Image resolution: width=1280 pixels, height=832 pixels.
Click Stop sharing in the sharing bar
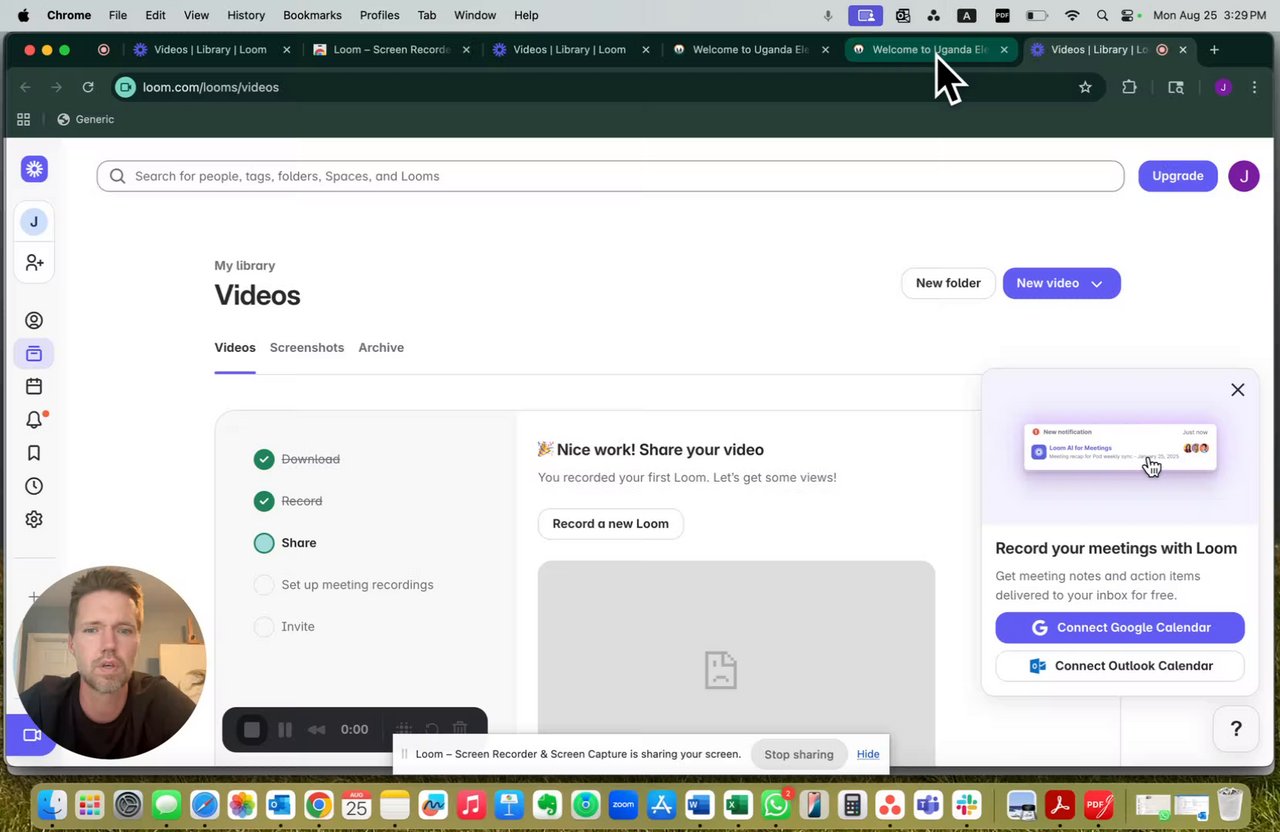[799, 754]
